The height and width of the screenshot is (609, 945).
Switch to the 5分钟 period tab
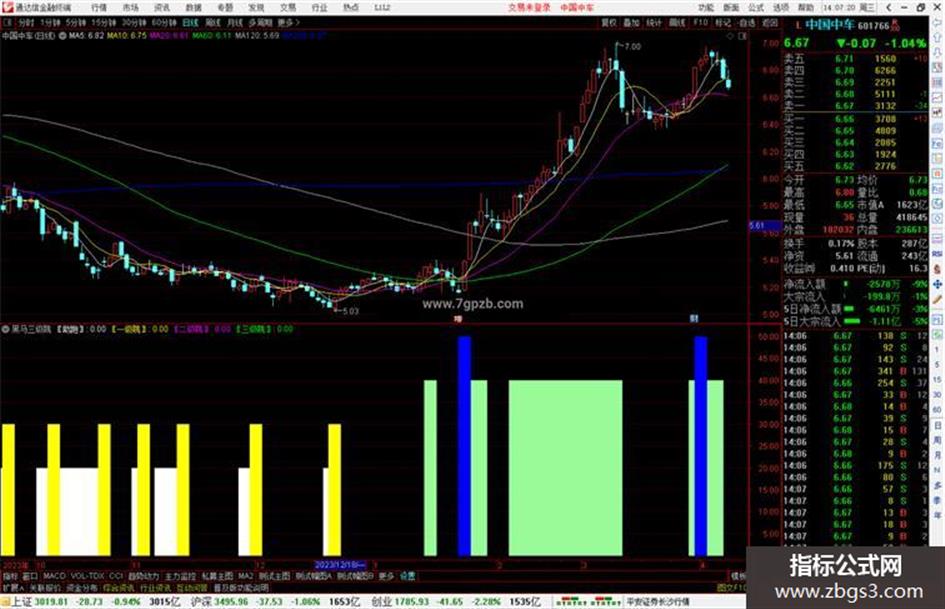76,22
